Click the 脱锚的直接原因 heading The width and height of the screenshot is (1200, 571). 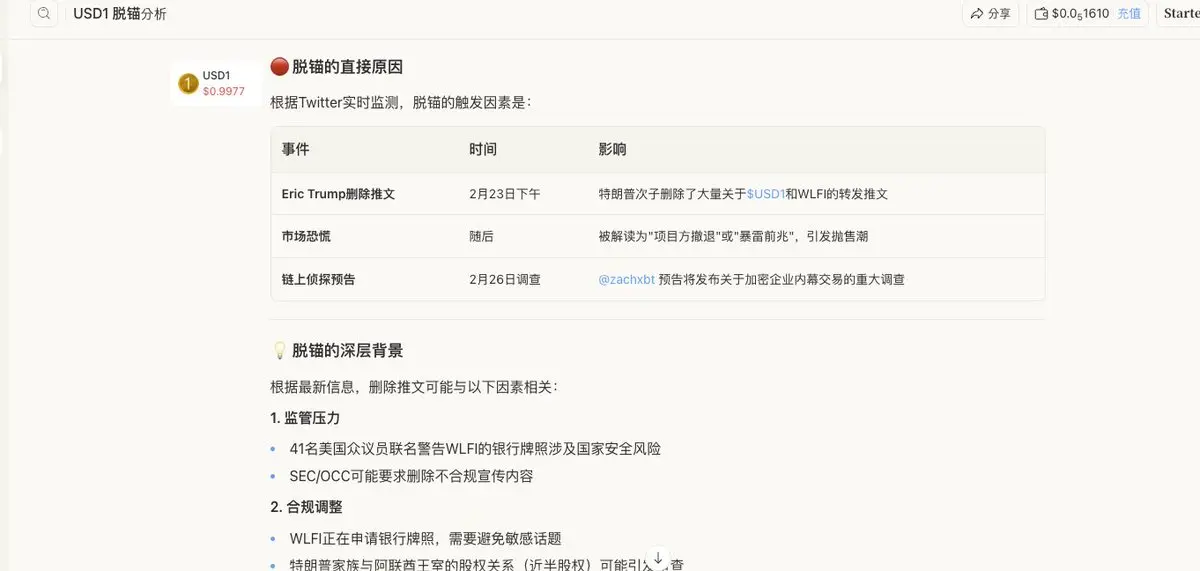click(x=347, y=67)
